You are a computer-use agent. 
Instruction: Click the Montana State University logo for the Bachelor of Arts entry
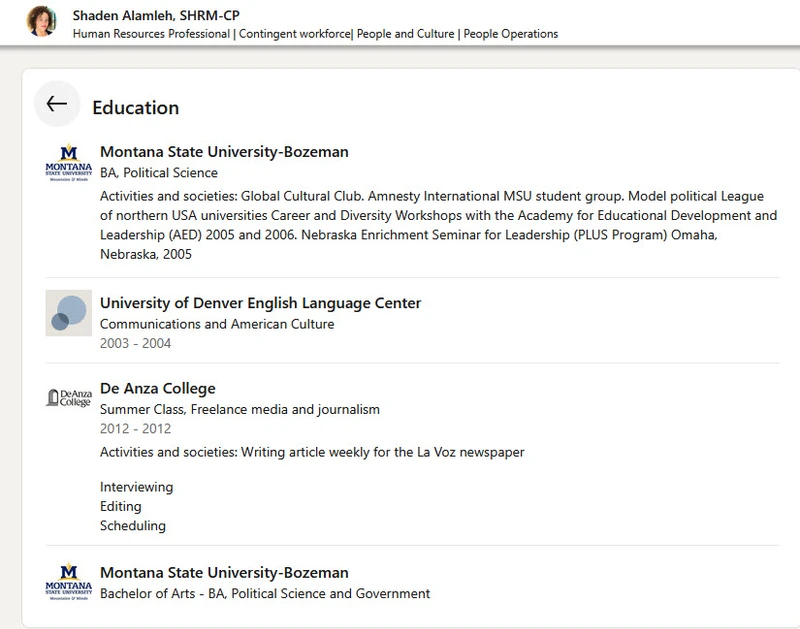pos(69,582)
